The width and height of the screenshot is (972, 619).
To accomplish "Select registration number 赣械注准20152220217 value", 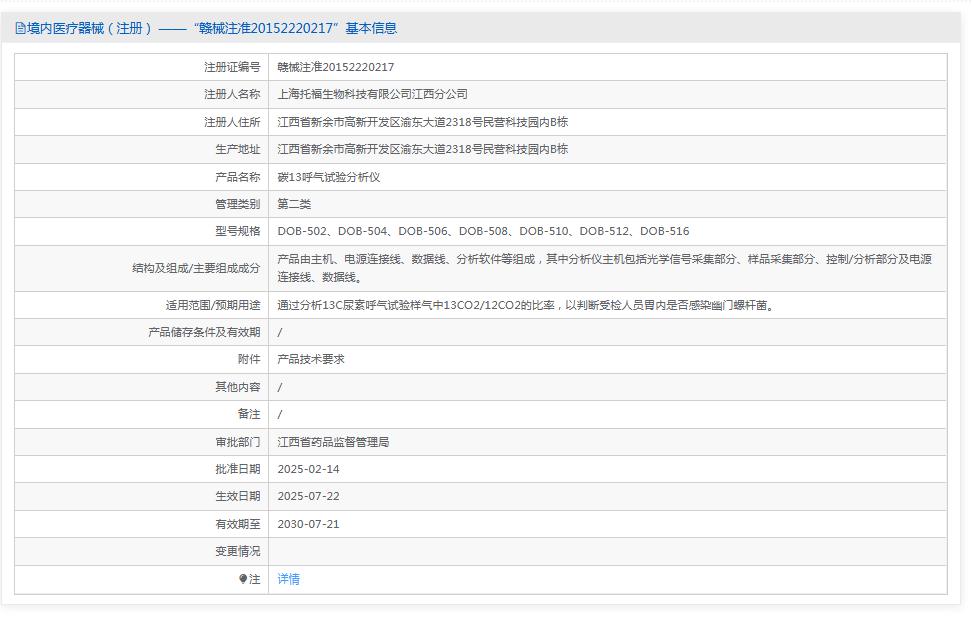I will point(335,67).
